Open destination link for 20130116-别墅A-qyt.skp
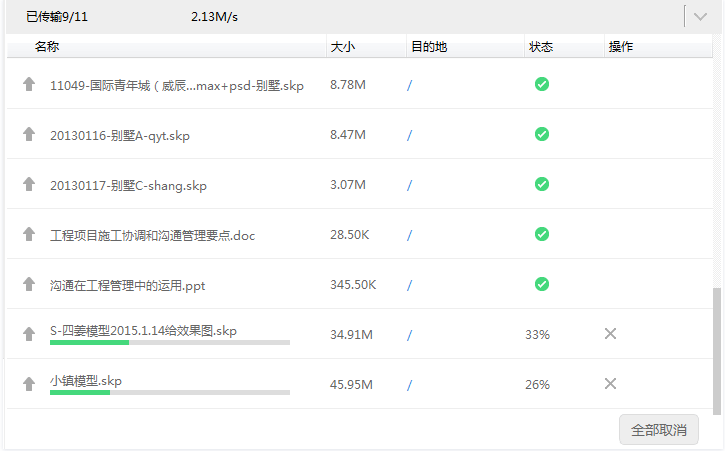The width and height of the screenshot is (725, 451). (x=409, y=135)
